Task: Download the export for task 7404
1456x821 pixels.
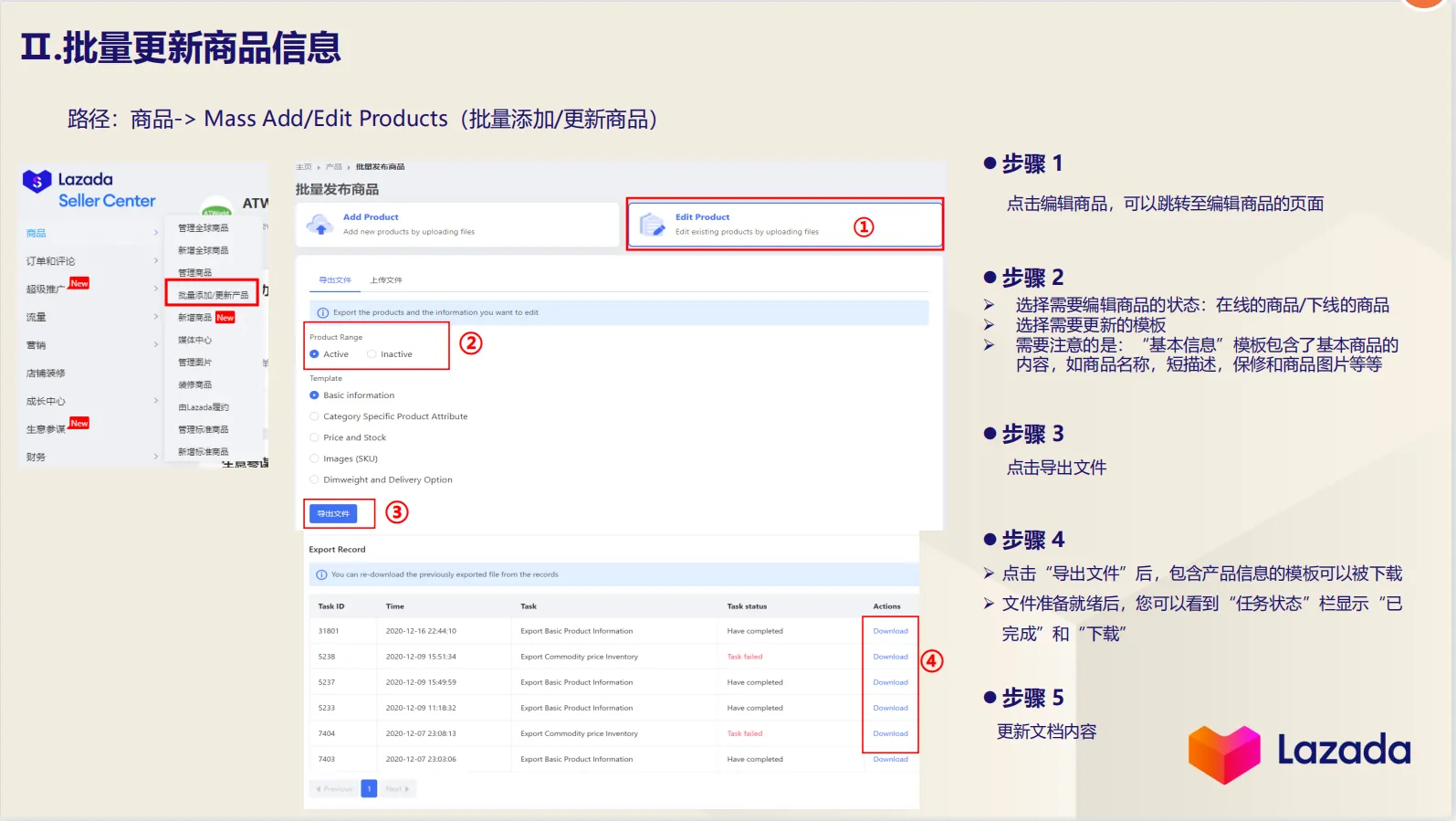Action: pos(890,733)
